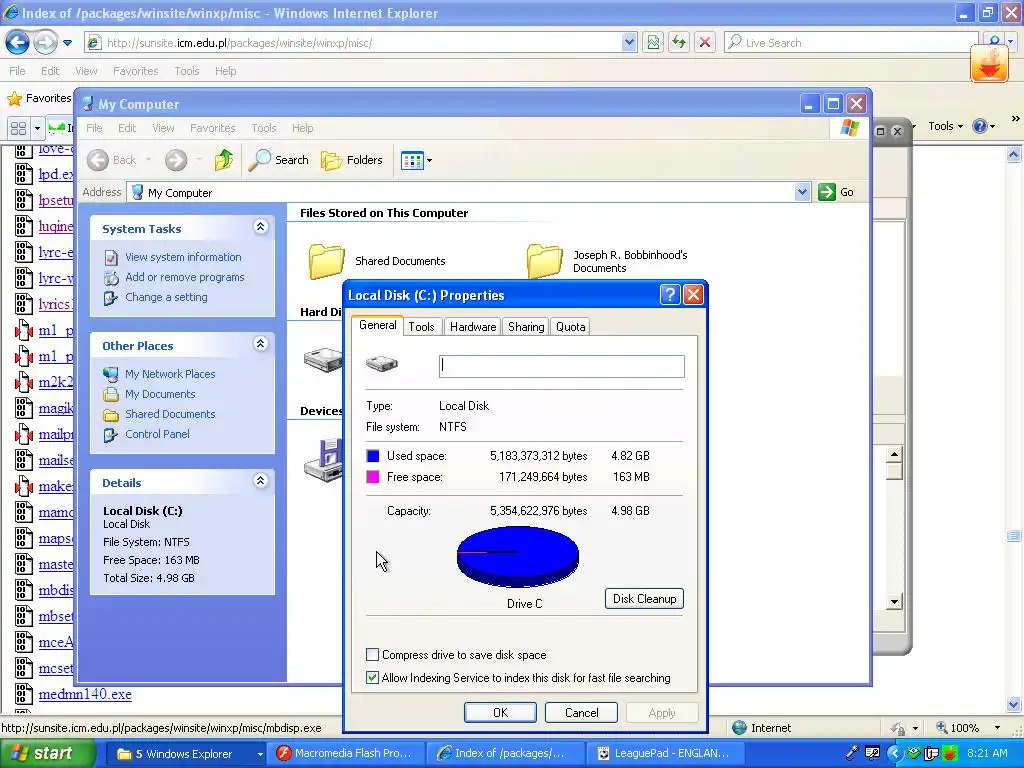Click OK in Local Disk Properties
1024x768 pixels.
click(500, 712)
